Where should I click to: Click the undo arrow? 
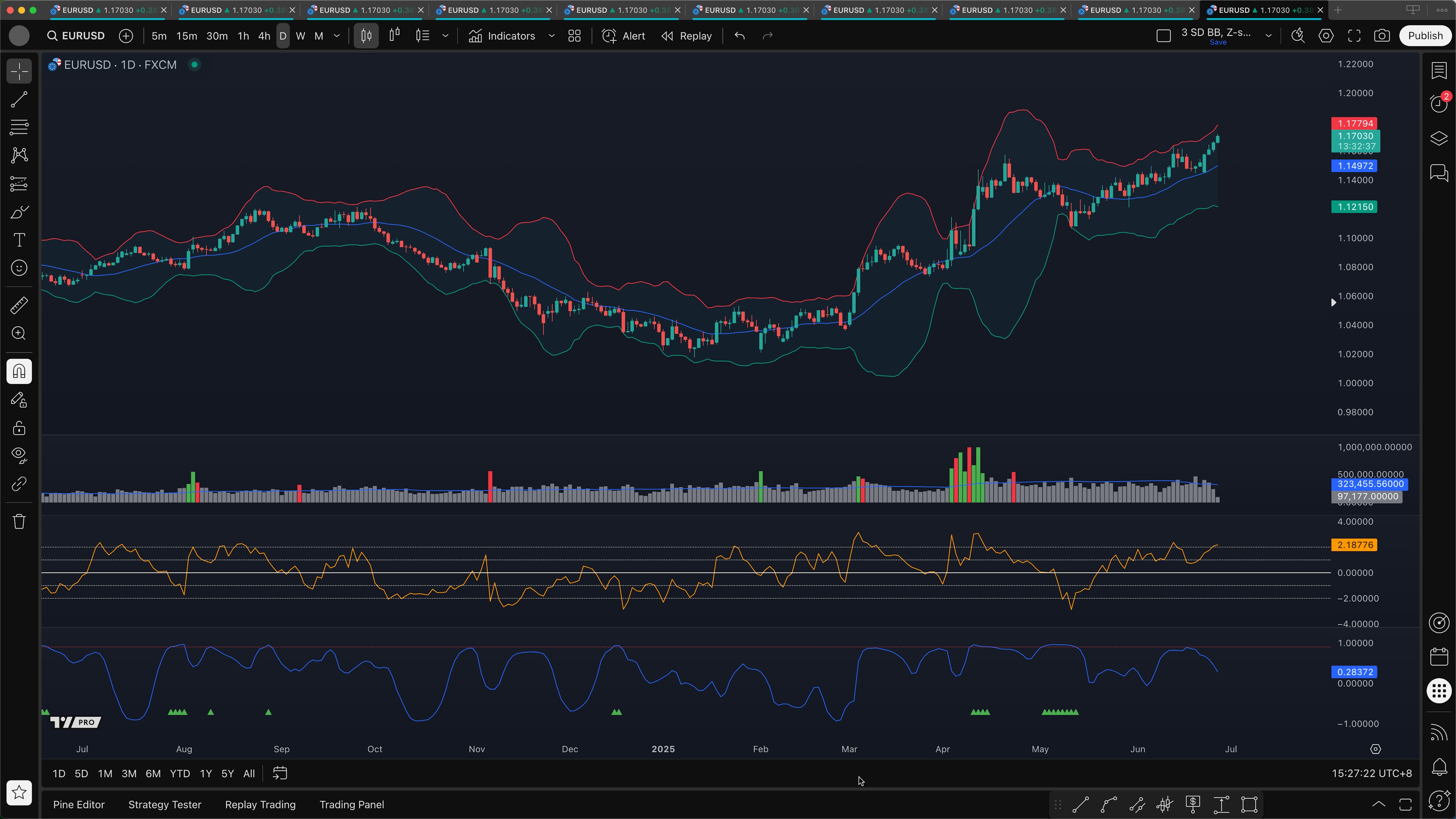740,36
